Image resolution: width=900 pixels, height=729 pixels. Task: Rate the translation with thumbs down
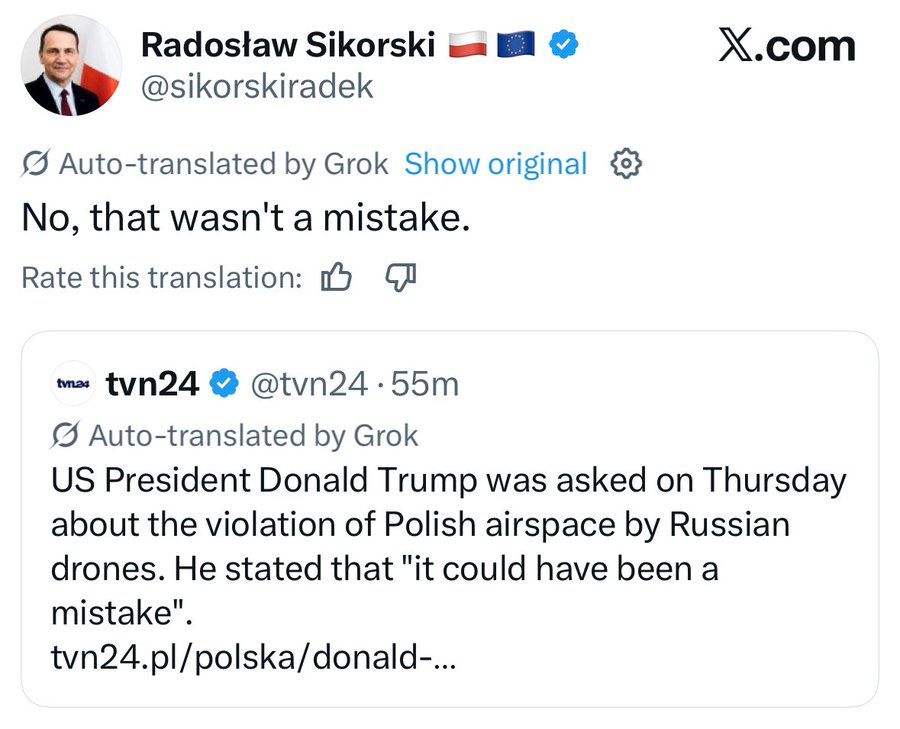coord(400,277)
